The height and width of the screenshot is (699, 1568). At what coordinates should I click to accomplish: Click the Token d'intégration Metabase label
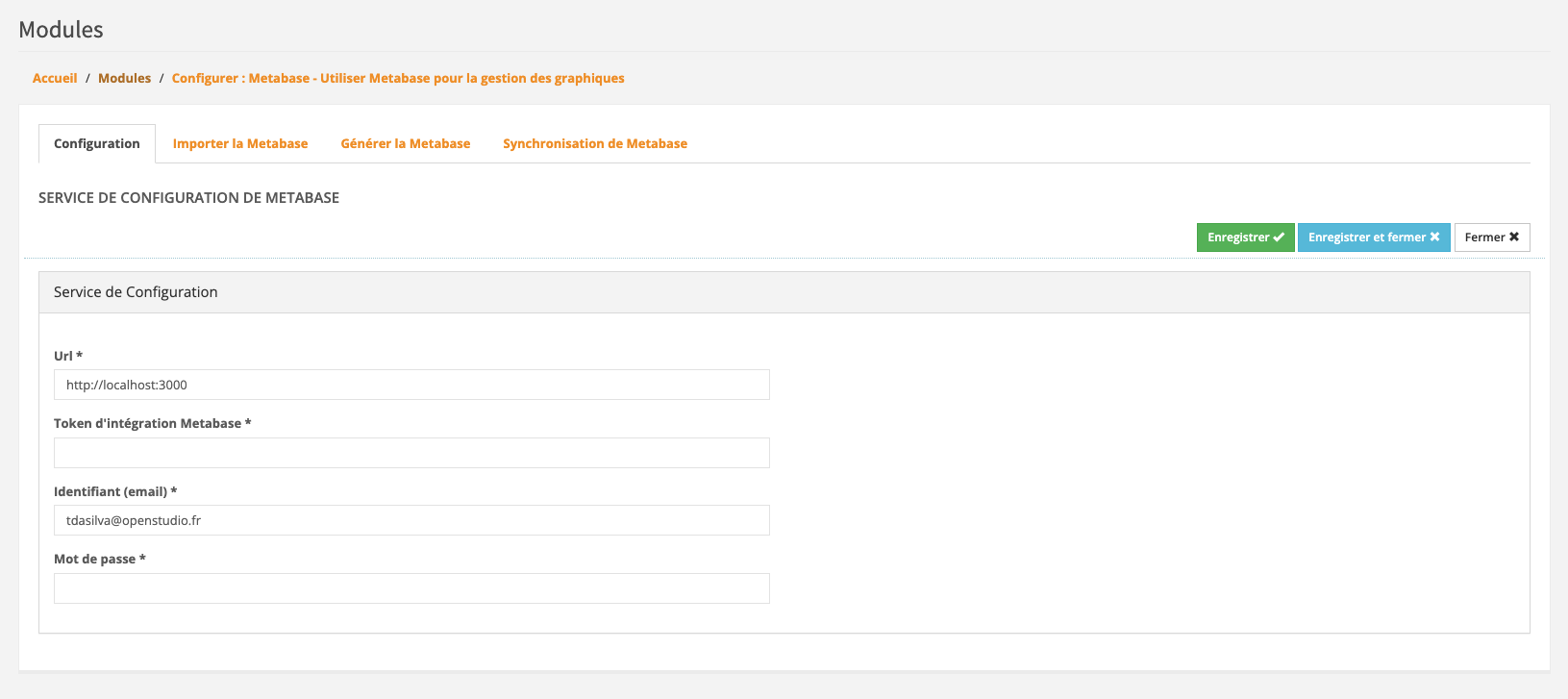[152, 423]
